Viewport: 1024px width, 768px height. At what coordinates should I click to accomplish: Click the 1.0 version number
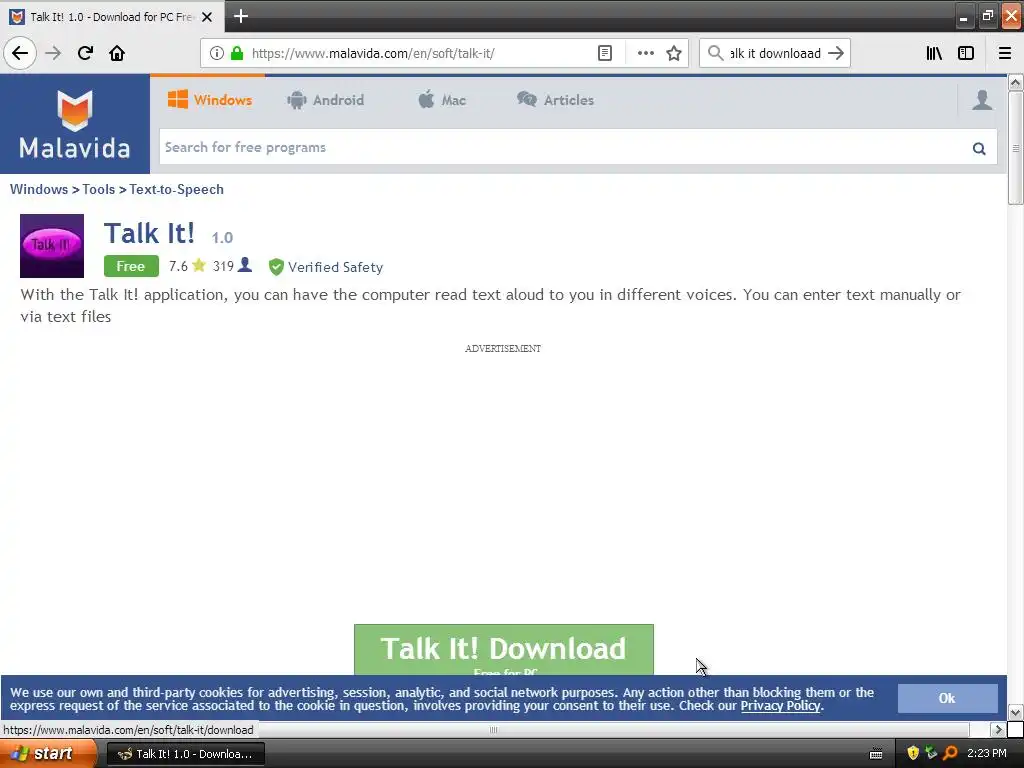(222, 238)
